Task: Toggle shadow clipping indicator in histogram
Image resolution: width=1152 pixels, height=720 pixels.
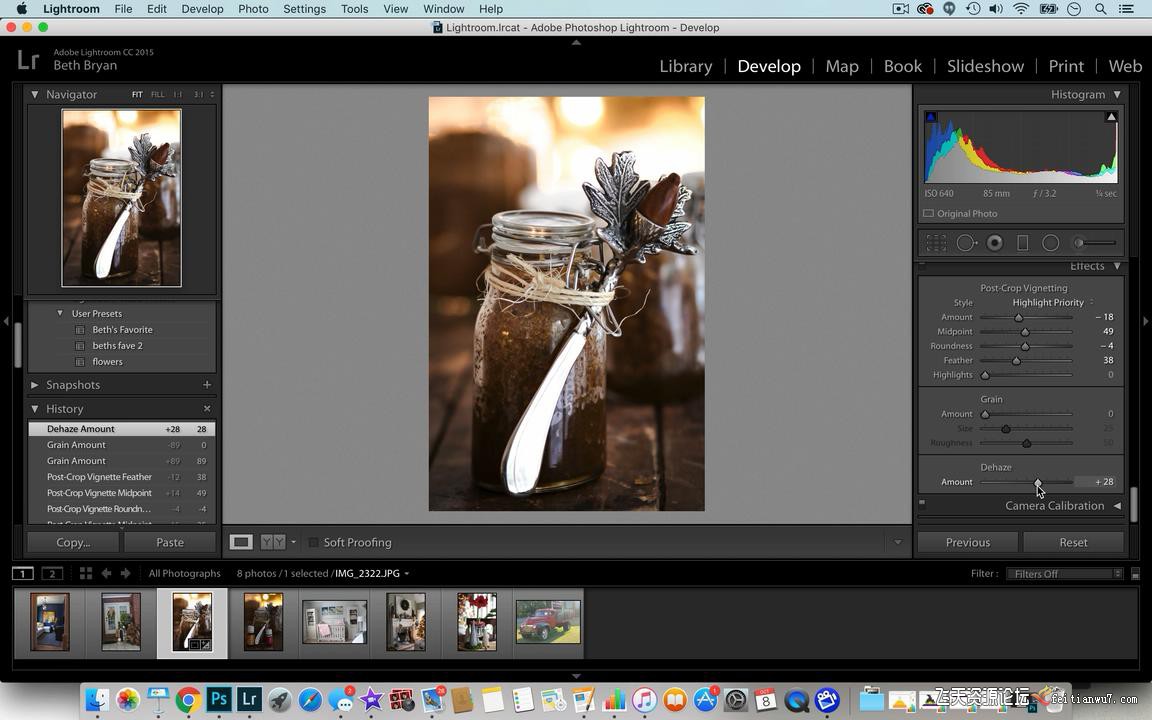Action: pyautogui.click(x=931, y=117)
